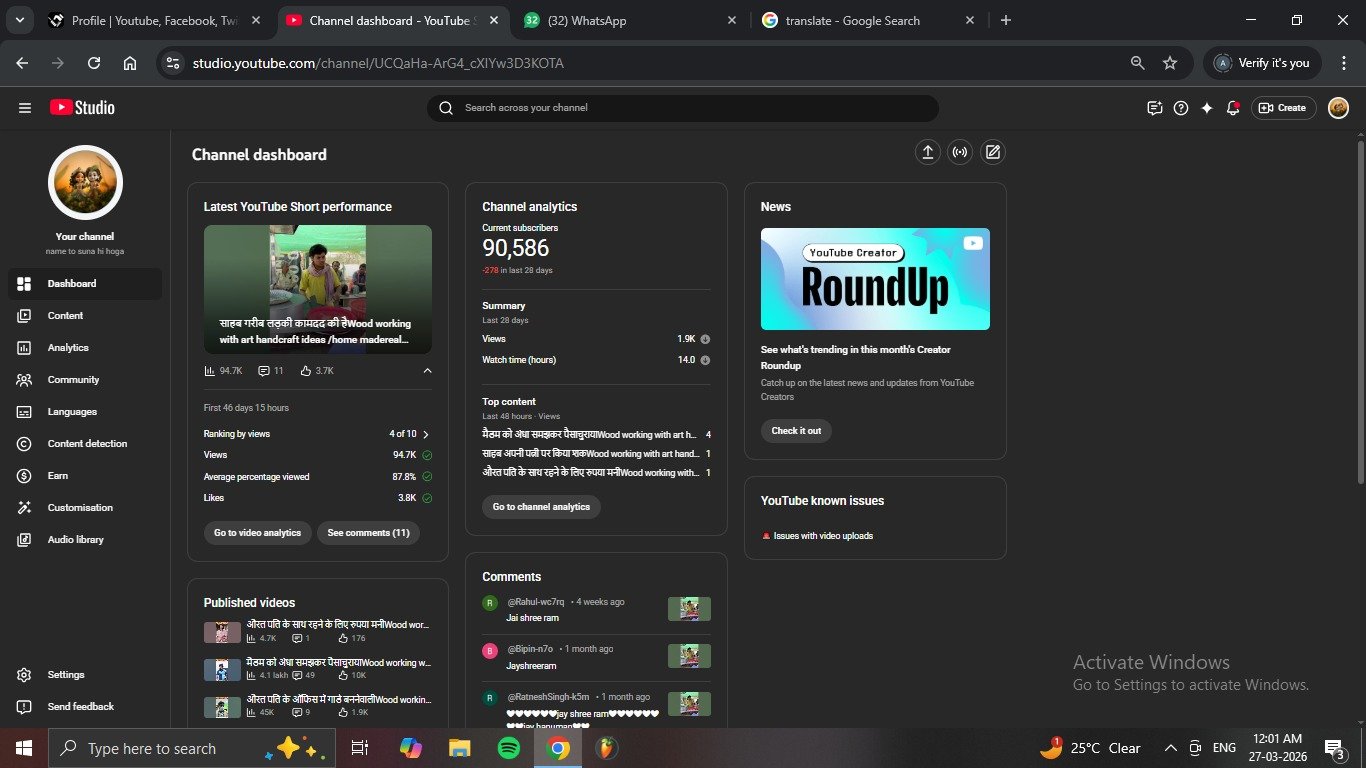
Task: Open the send feedback icon in header
Action: [x=1155, y=108]
